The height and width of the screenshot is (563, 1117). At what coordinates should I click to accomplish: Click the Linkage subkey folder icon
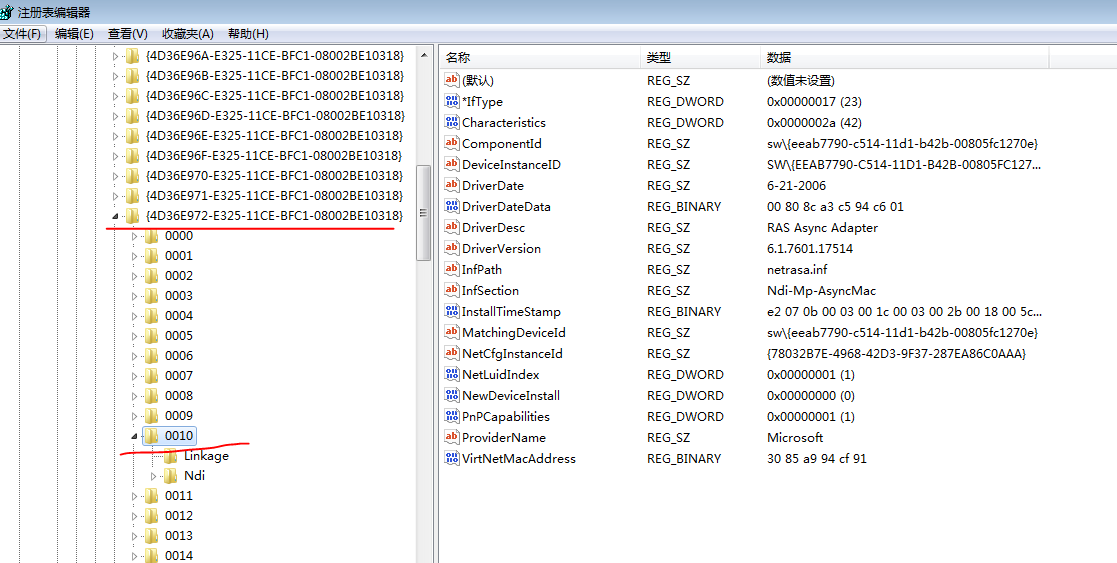click(171, 456)
